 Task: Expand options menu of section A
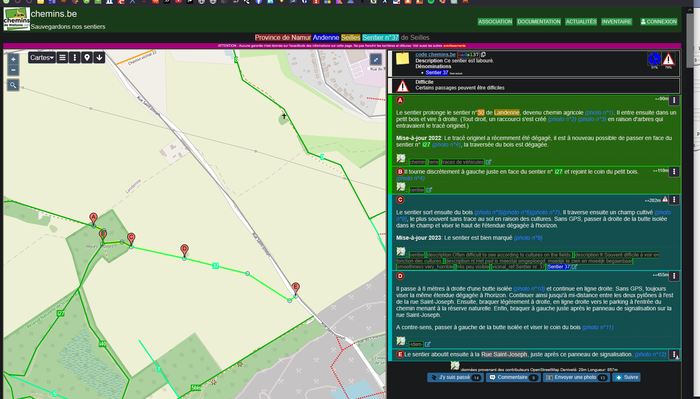point(674,100)
